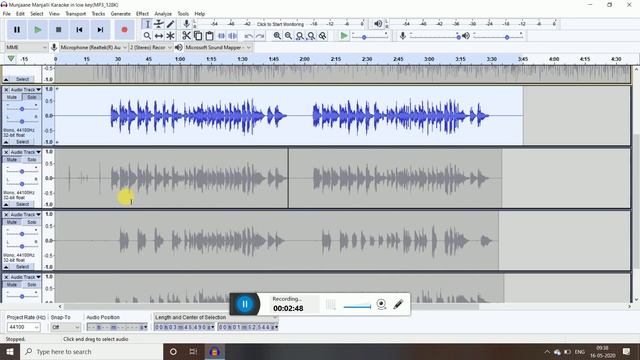Open the Effect menu
This screenshot has width=640, height=360.
point(142,13)
